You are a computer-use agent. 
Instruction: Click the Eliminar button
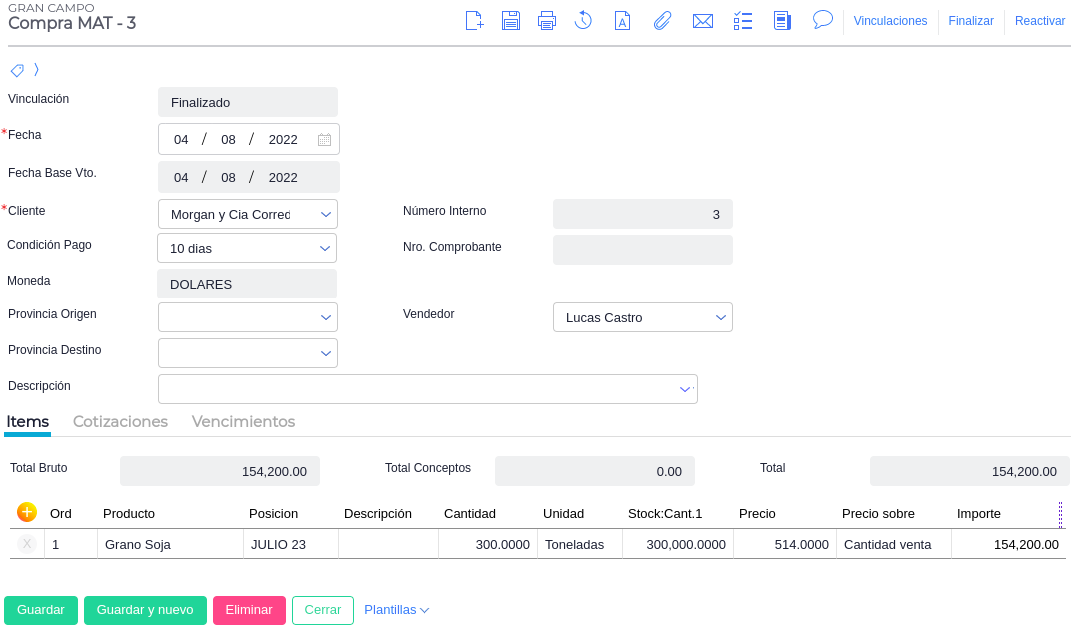(249, 610)
